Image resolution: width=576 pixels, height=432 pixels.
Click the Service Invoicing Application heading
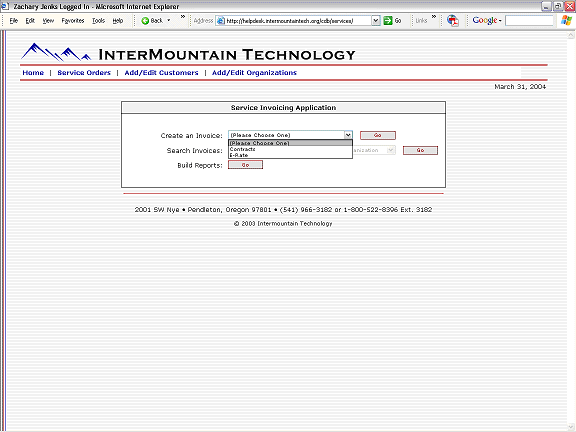point(283,108)
